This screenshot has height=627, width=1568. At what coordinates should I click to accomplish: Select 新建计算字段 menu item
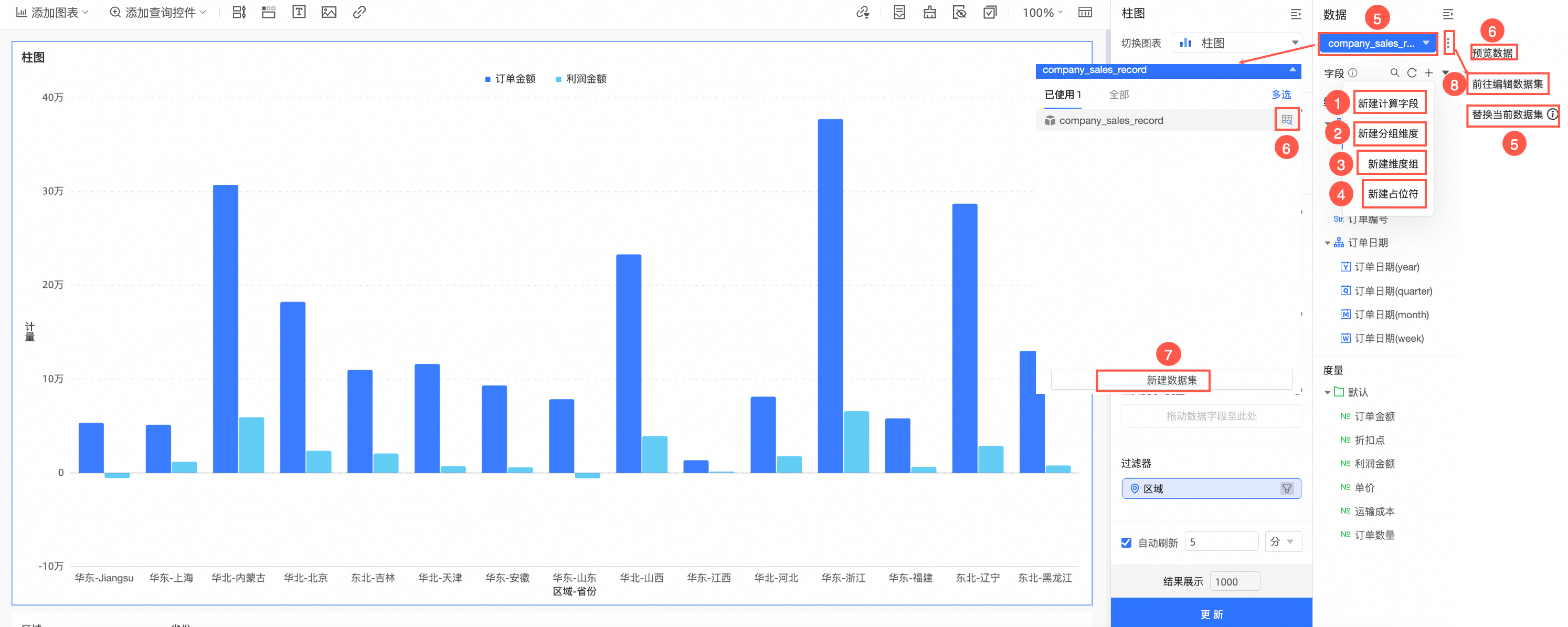pos(1388,103)
